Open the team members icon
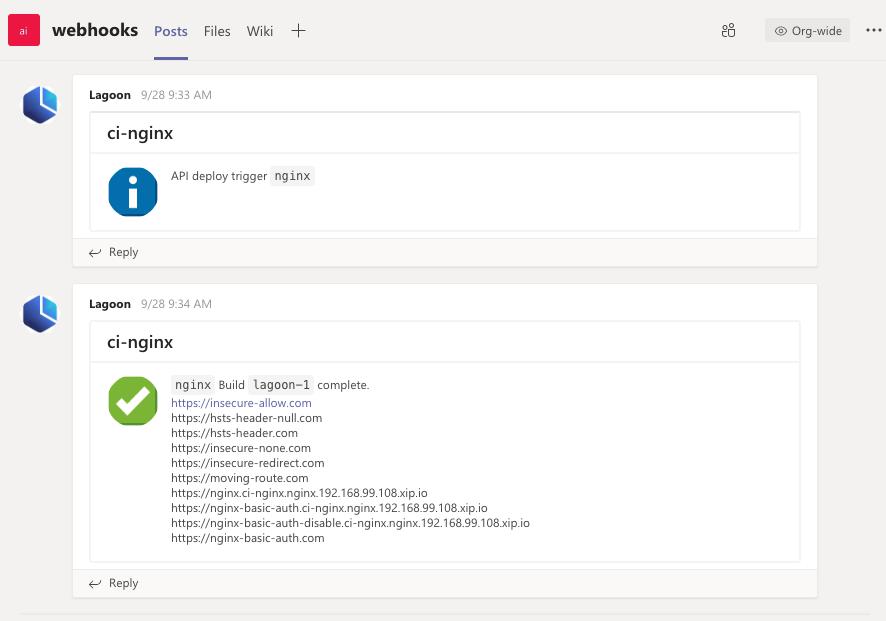Viewport: 886px width, 621px height. pyautogui.click(x=728, y=31)
